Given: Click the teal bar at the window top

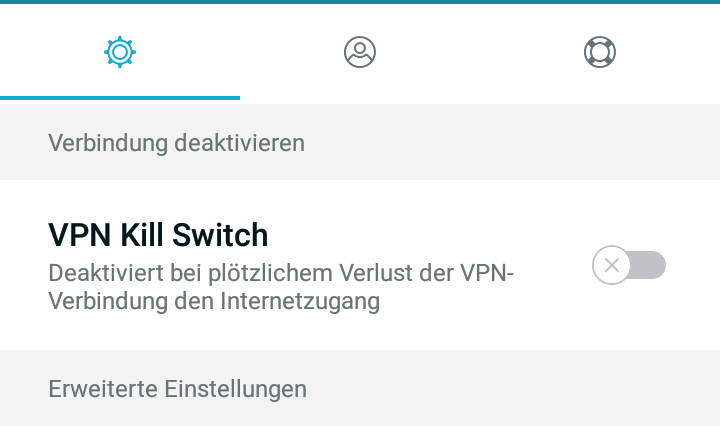Looking at the screenshot, I should [360, 2].
